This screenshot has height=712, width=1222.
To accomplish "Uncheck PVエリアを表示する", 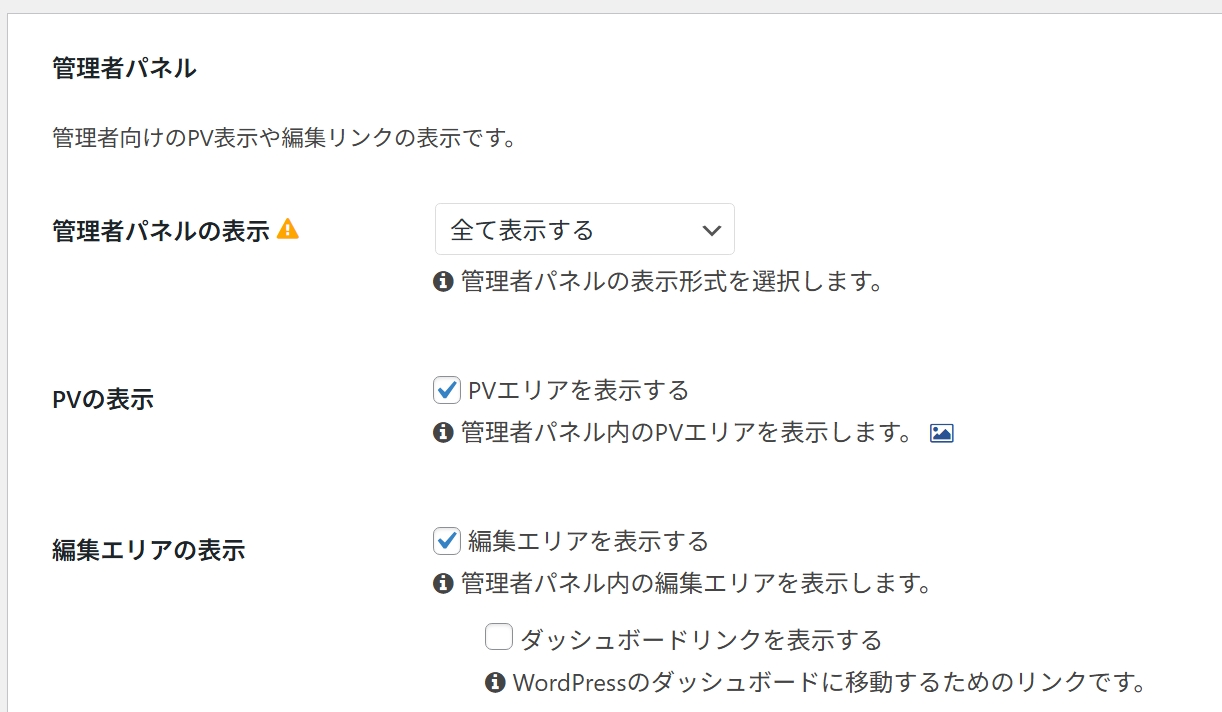I will 447,390.
